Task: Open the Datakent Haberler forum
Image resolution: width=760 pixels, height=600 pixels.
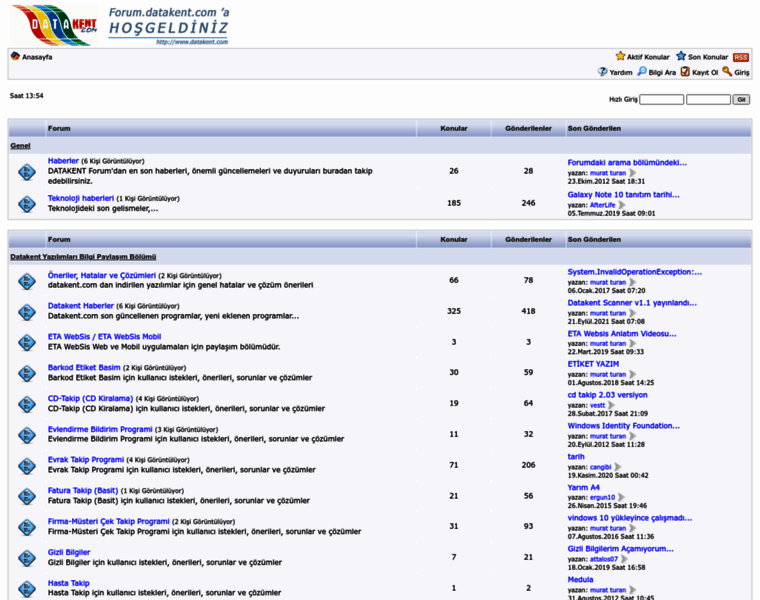Action: click(80, 306)
